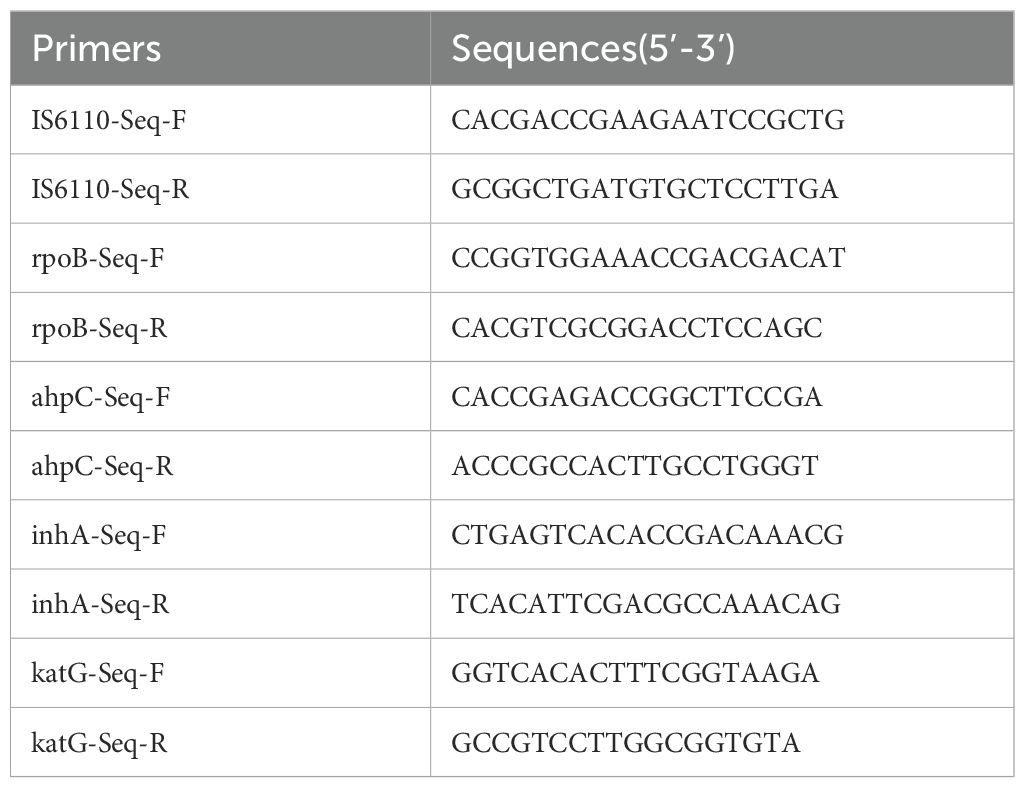Select the katG-Seq-F primer cell
Image resolution: width=1025 pixels, height=788 pixels.
coord(220,673)
